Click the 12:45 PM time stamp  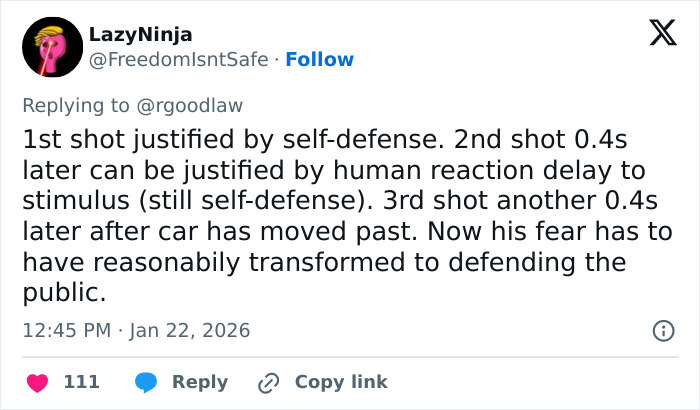coord(63,330)
